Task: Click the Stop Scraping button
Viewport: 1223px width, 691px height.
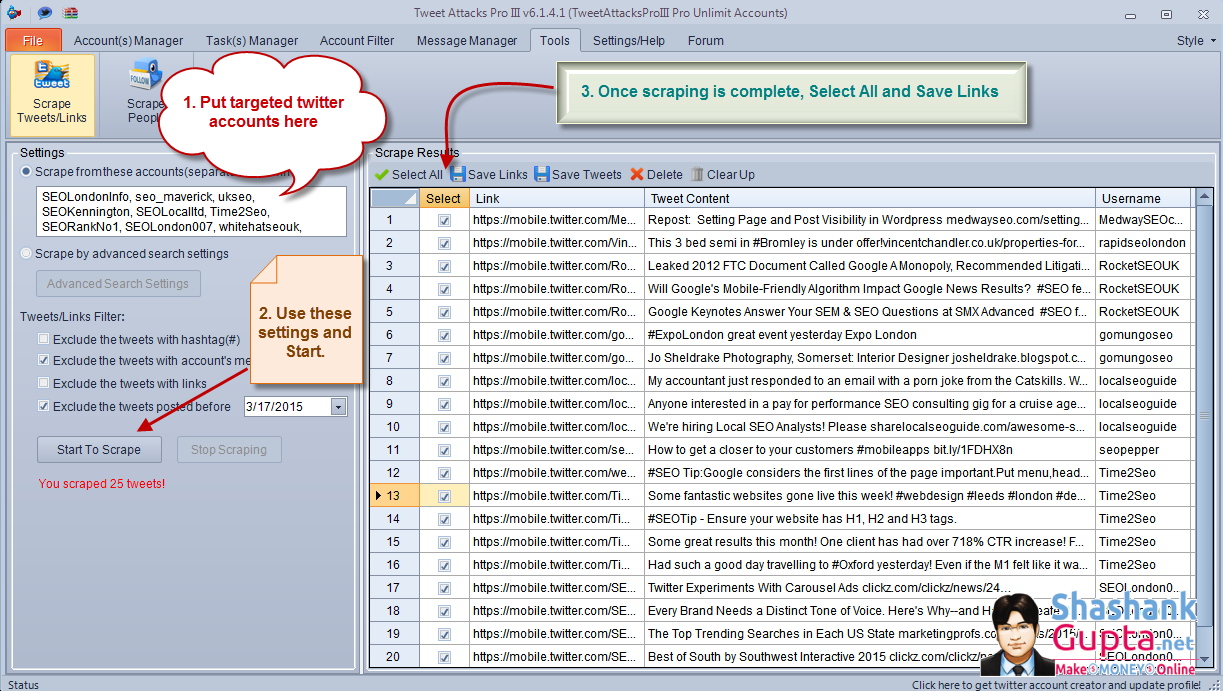Action: pos(229,450)
